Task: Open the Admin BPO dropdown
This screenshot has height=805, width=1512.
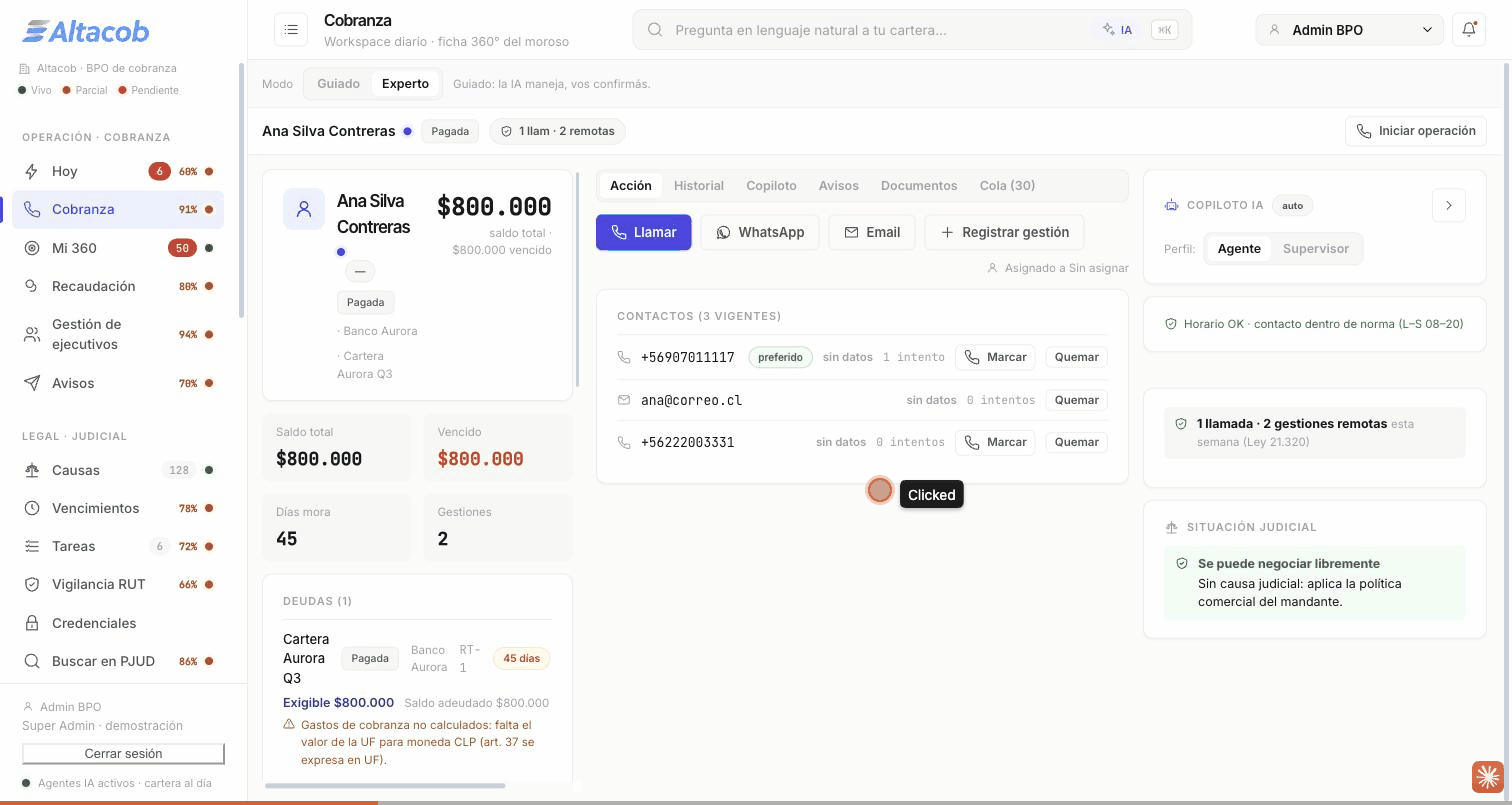Action: [x=1349, y=30]
